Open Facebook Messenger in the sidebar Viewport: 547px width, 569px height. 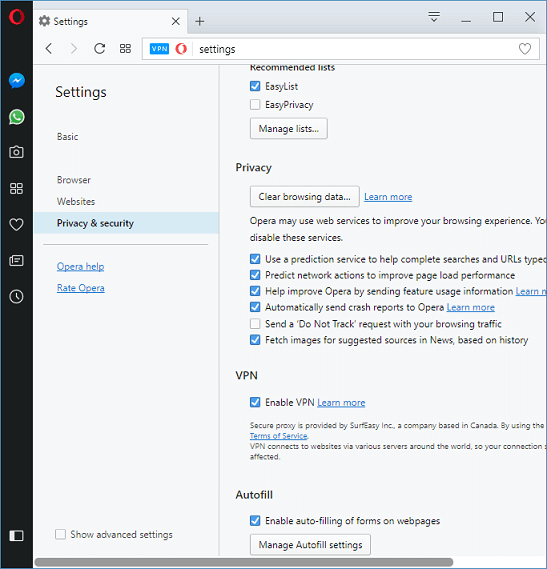[17, 81]
